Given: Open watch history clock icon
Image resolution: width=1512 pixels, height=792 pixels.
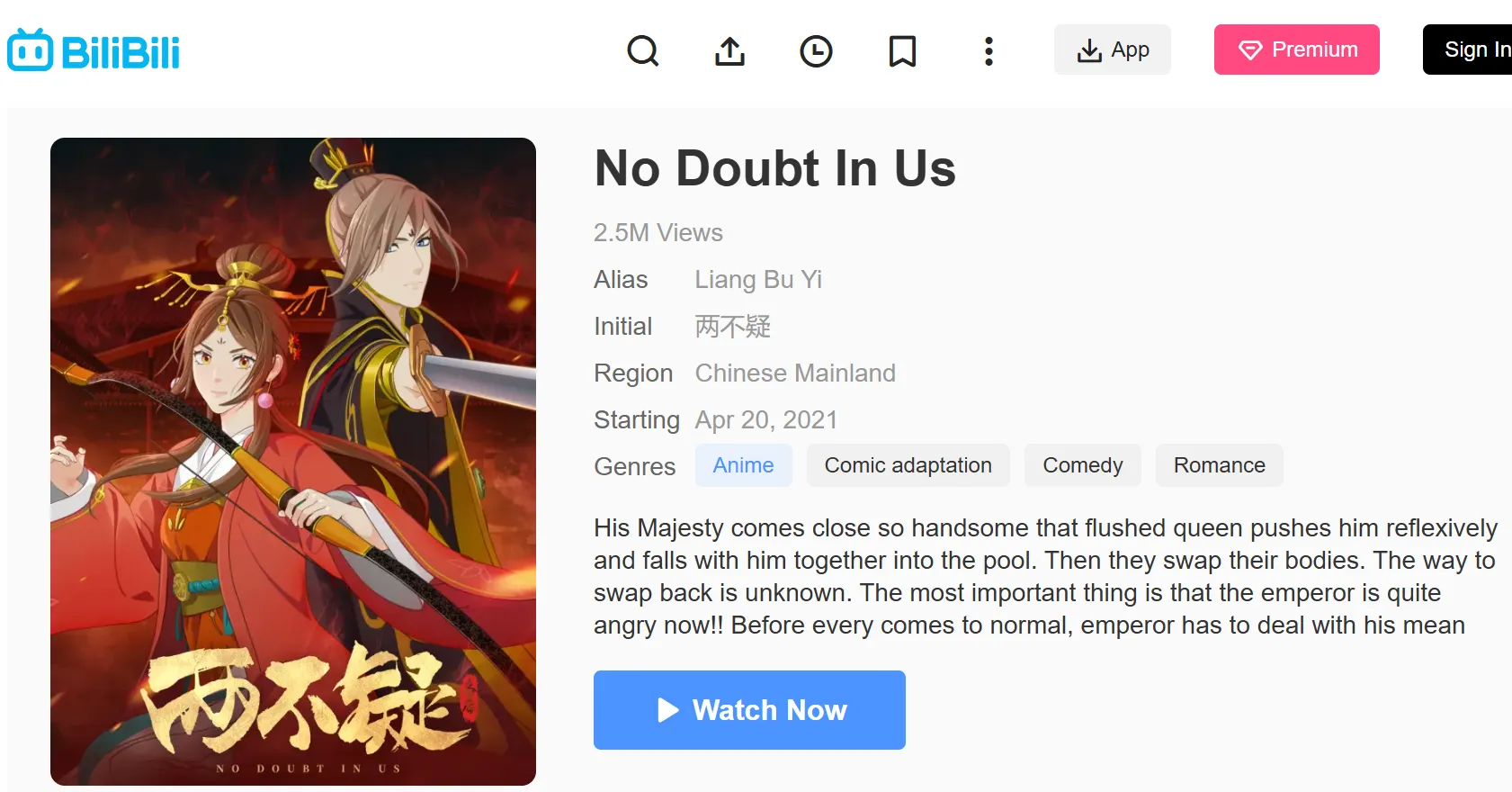Looking at the screenshot, I should click(816, 50).
